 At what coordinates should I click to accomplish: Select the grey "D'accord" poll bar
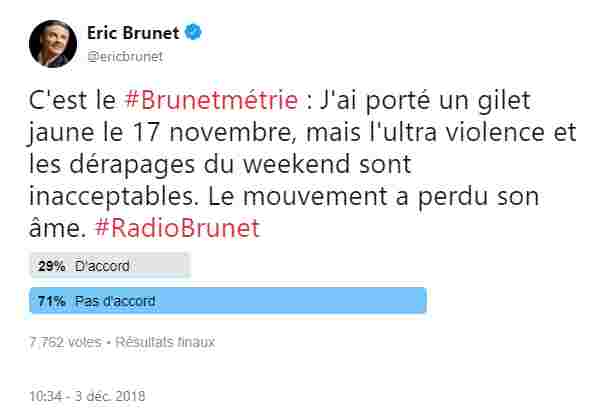[x=111, y=266]
